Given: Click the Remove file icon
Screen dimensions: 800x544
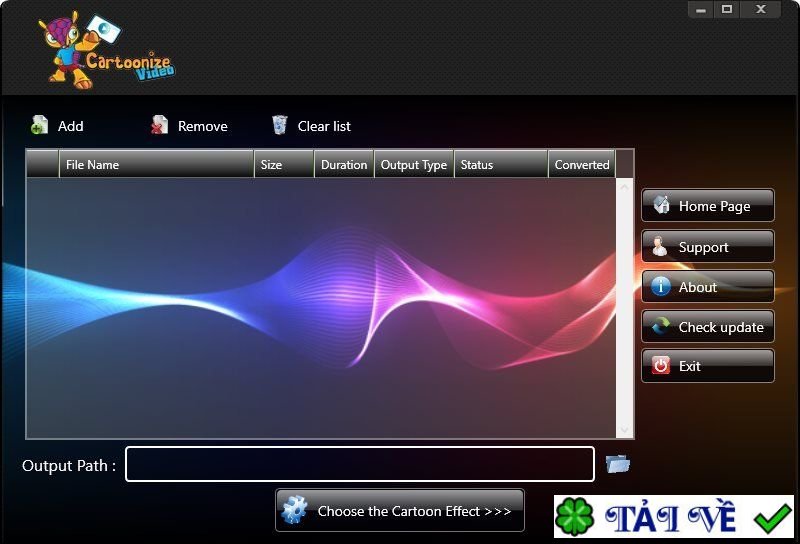Looking at the screenshot, I should click(x=160, y=125).
